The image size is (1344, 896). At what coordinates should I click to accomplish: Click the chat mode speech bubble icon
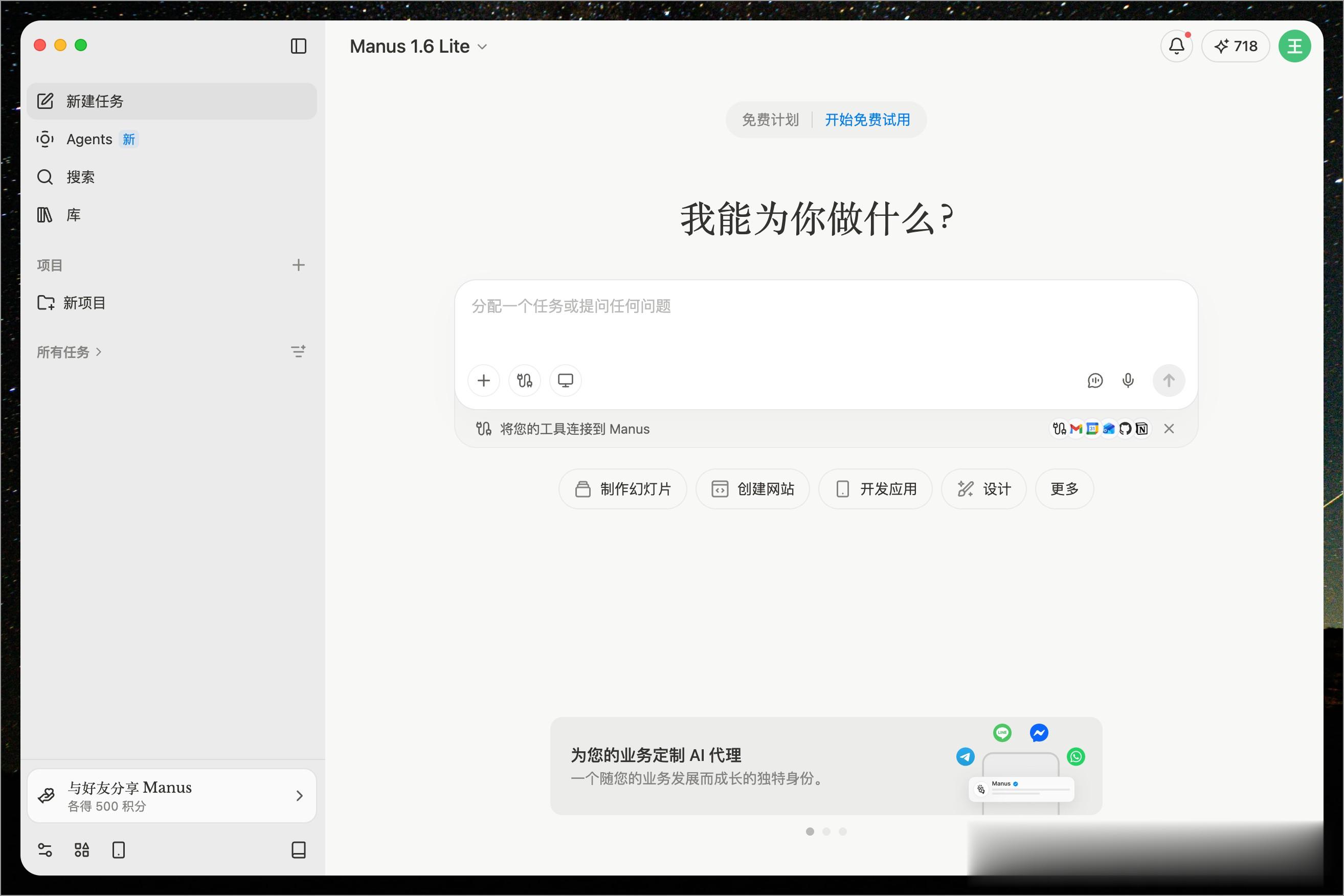point(1094,380)
